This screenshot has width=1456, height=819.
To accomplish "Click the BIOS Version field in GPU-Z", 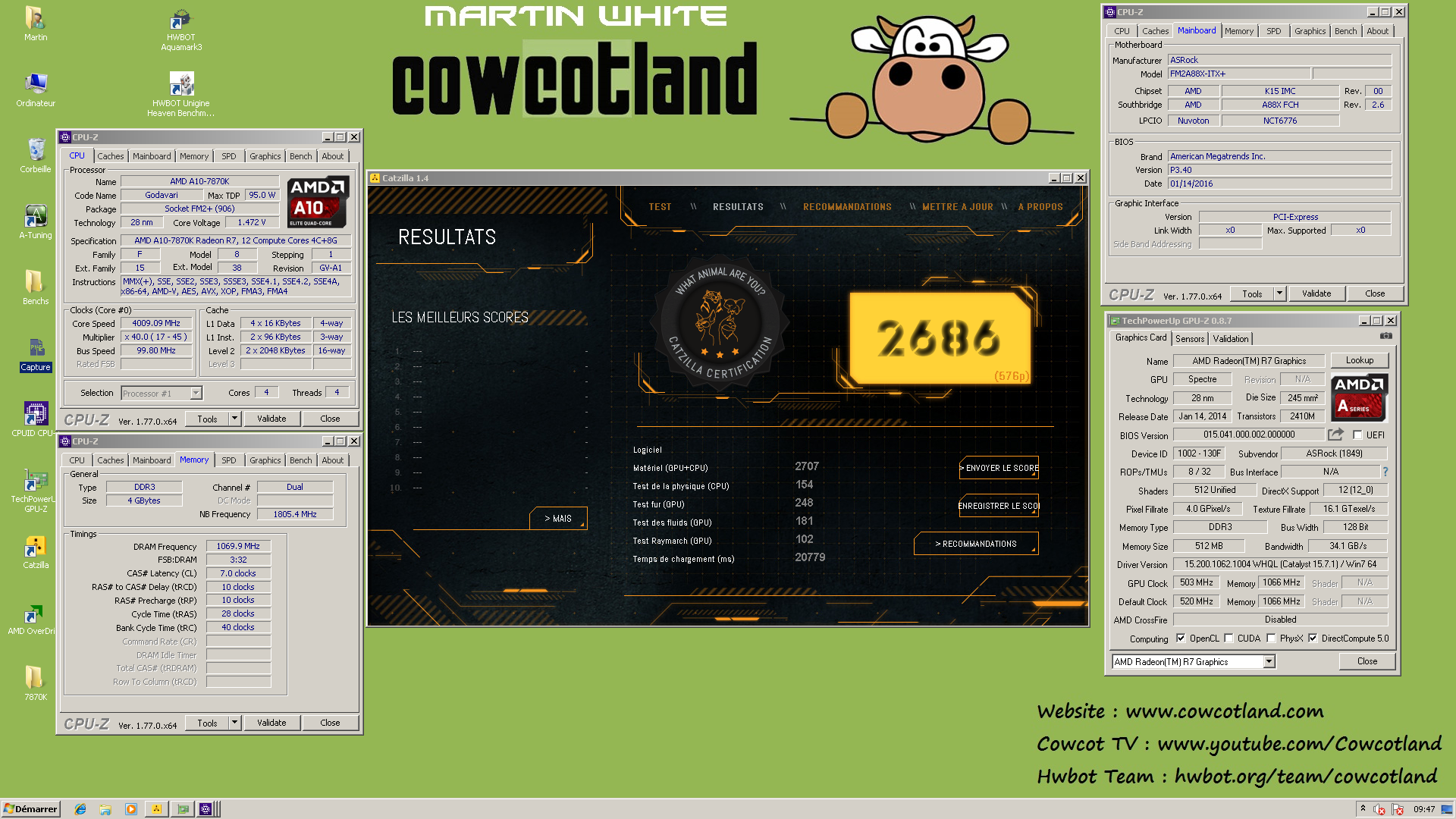I will coord(1248,435).
